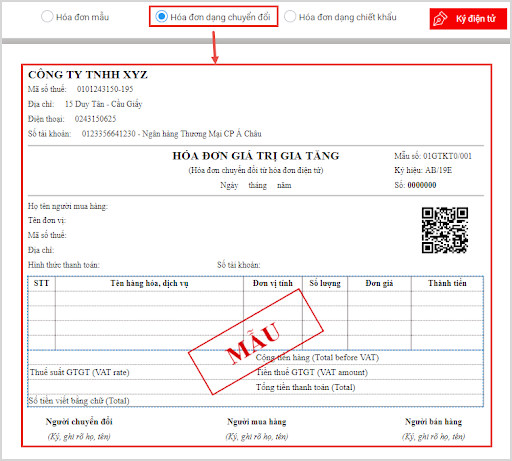Click the 'Số tiền viết bằng chữ (Total)' label

(79, 401)
